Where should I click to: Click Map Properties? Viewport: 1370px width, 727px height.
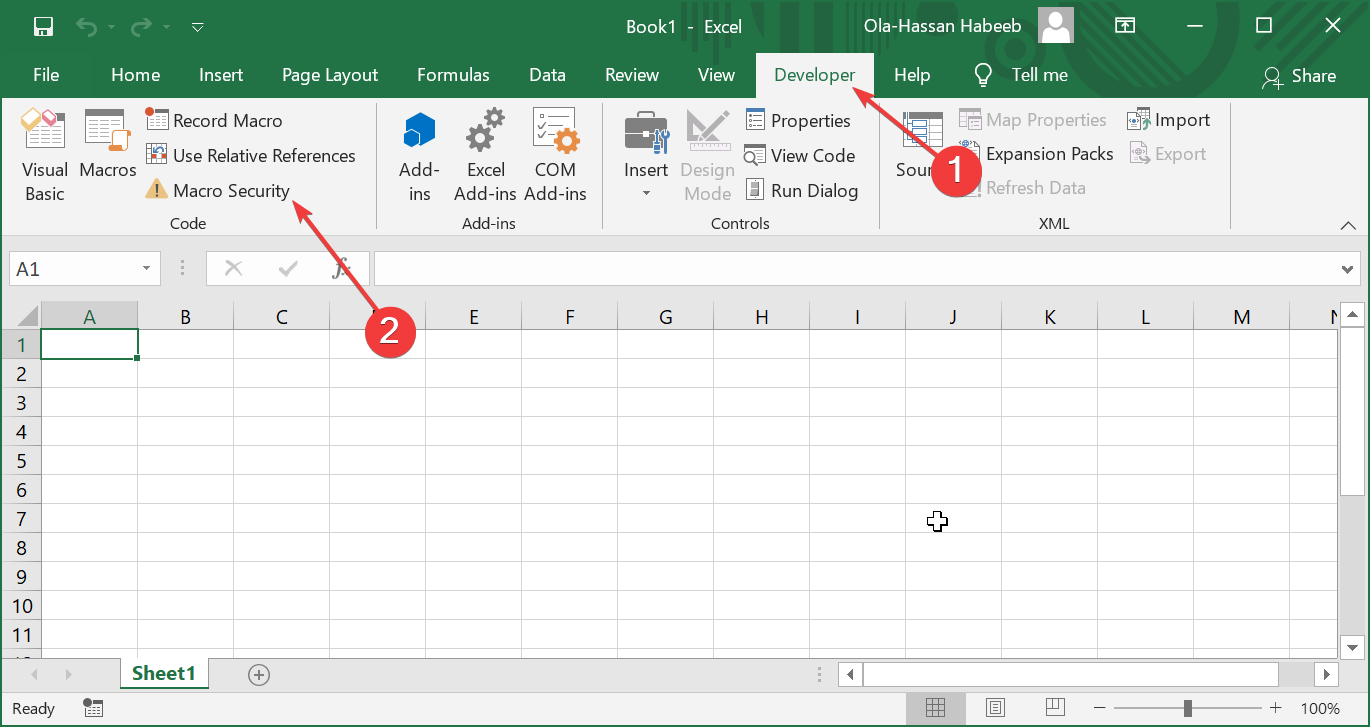point(1033,120)
